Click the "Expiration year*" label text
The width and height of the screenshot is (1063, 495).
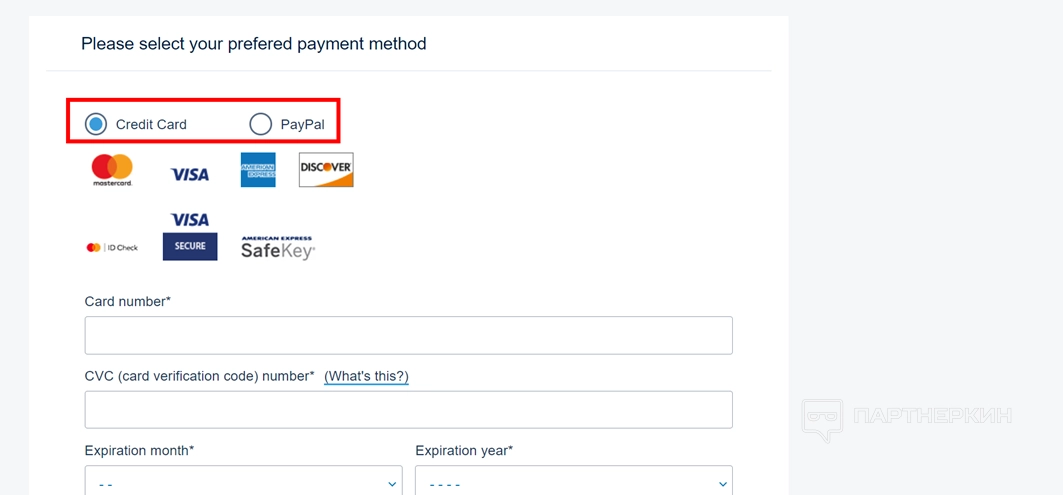[x=464, y=451]
